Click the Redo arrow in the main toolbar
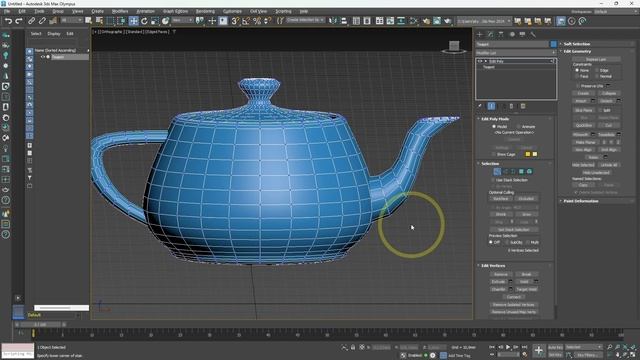 pyautogui.click(x=18, y=21)
